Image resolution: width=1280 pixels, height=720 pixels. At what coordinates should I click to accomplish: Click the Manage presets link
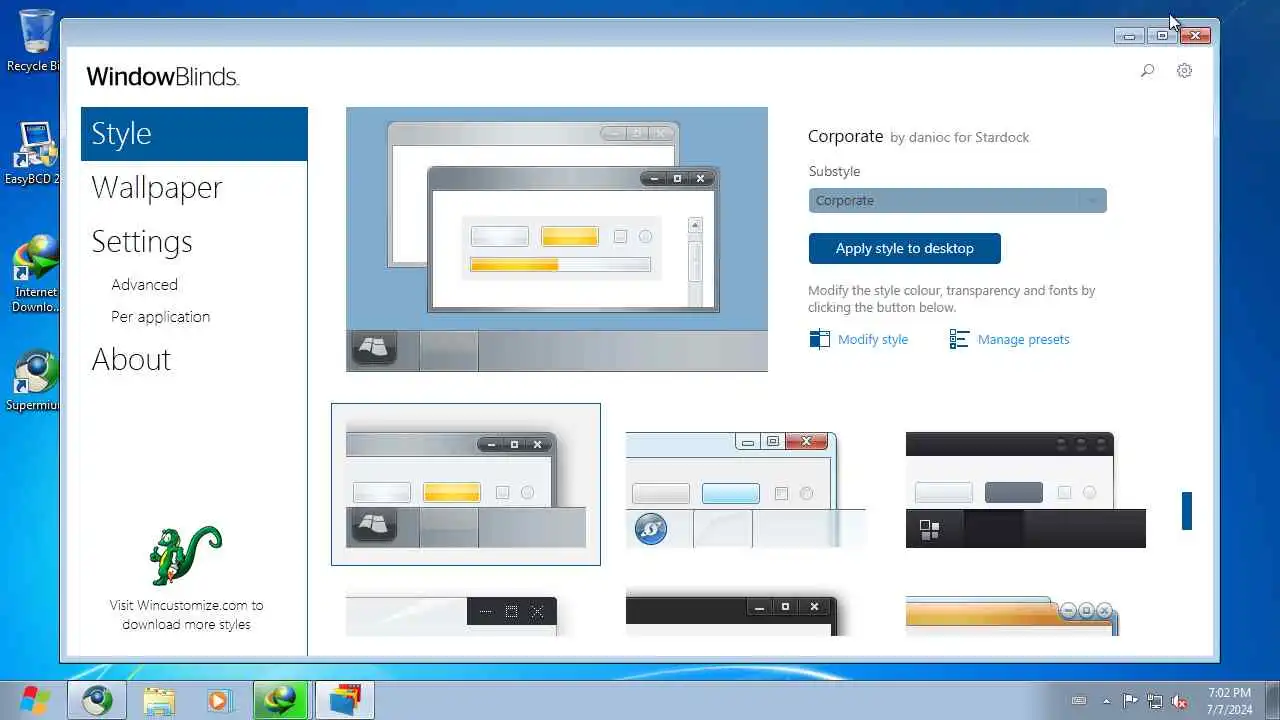point(1023,340)
